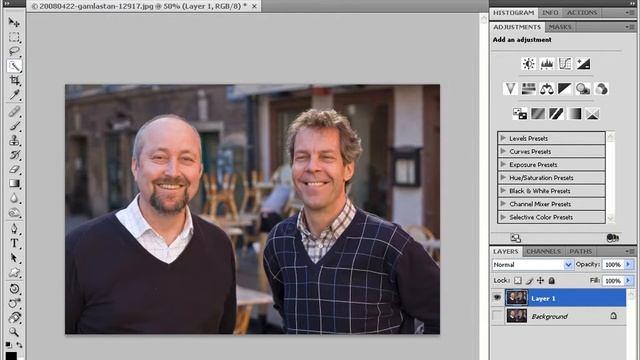Add an Invert adjustment
This screenshot has width=640, height=360.
coord(520,113)
